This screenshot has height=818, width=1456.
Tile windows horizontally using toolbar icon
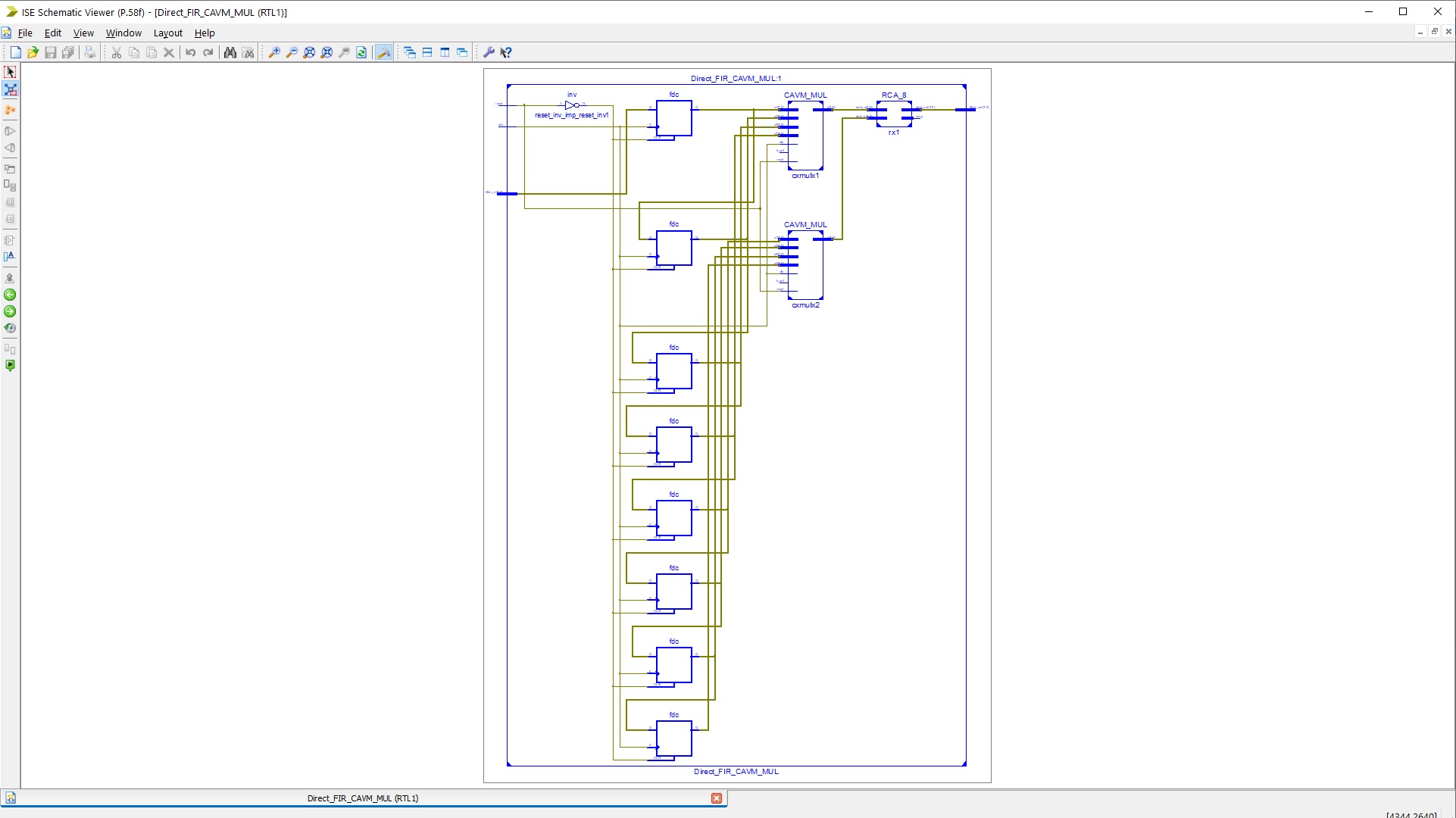pyautogui.click(x=427, y=52)
